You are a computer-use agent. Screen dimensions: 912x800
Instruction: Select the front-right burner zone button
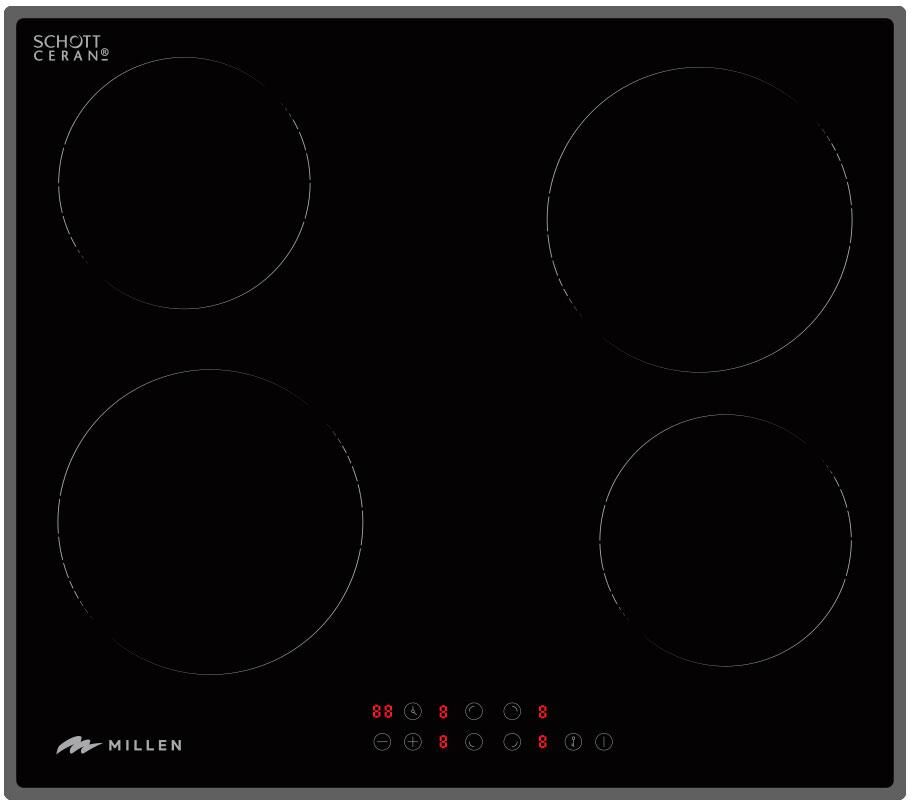click(x=512, y=742)
